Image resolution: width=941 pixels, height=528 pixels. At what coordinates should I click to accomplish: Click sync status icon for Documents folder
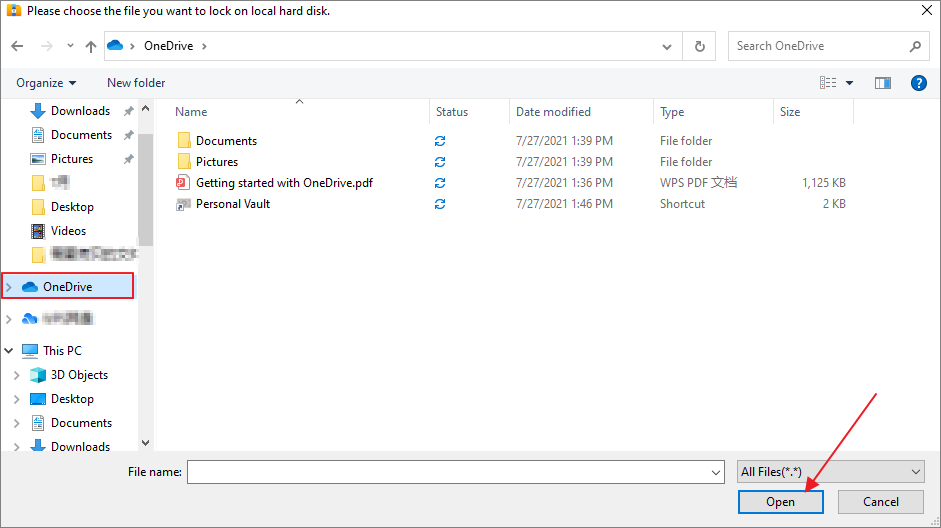click(440, 141)
